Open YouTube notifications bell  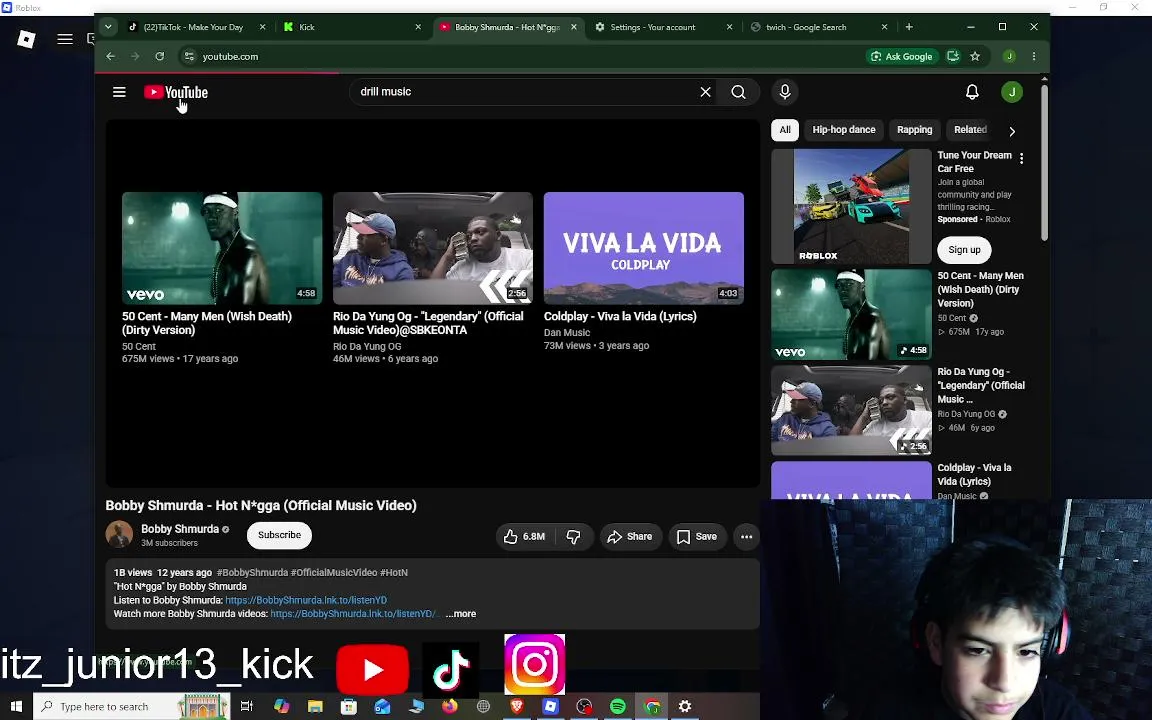[x=972, y=92]
